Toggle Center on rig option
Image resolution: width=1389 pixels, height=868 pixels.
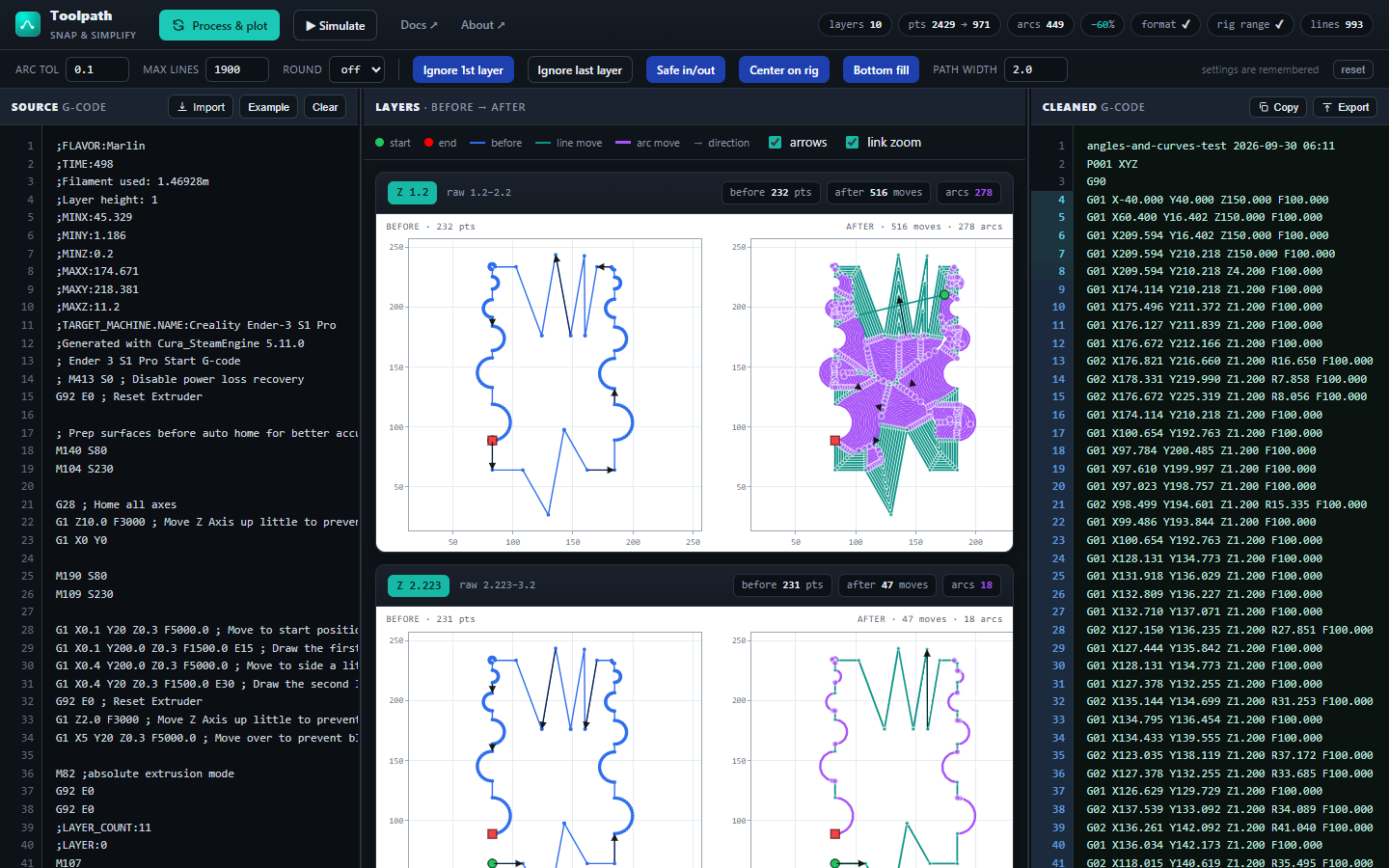click(x=784, y=69)
